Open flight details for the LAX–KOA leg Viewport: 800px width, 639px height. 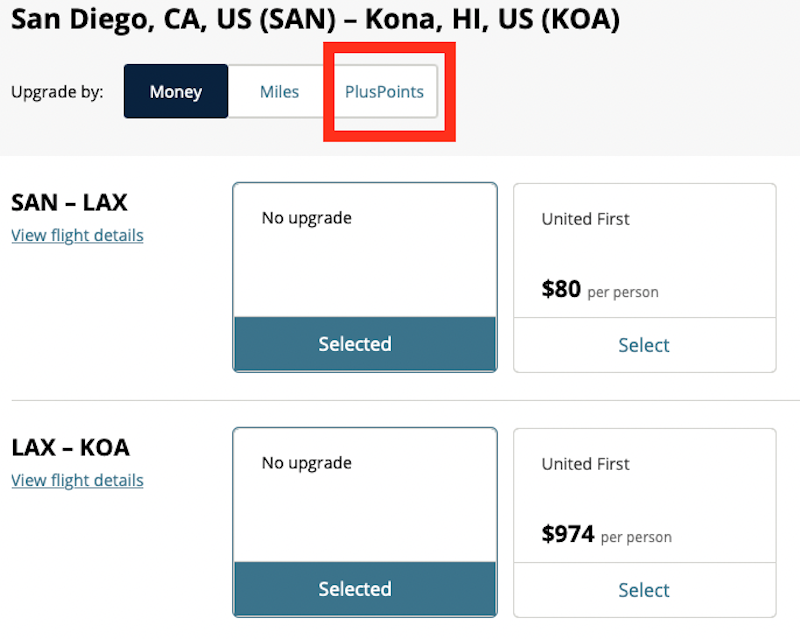pos(77,480)
